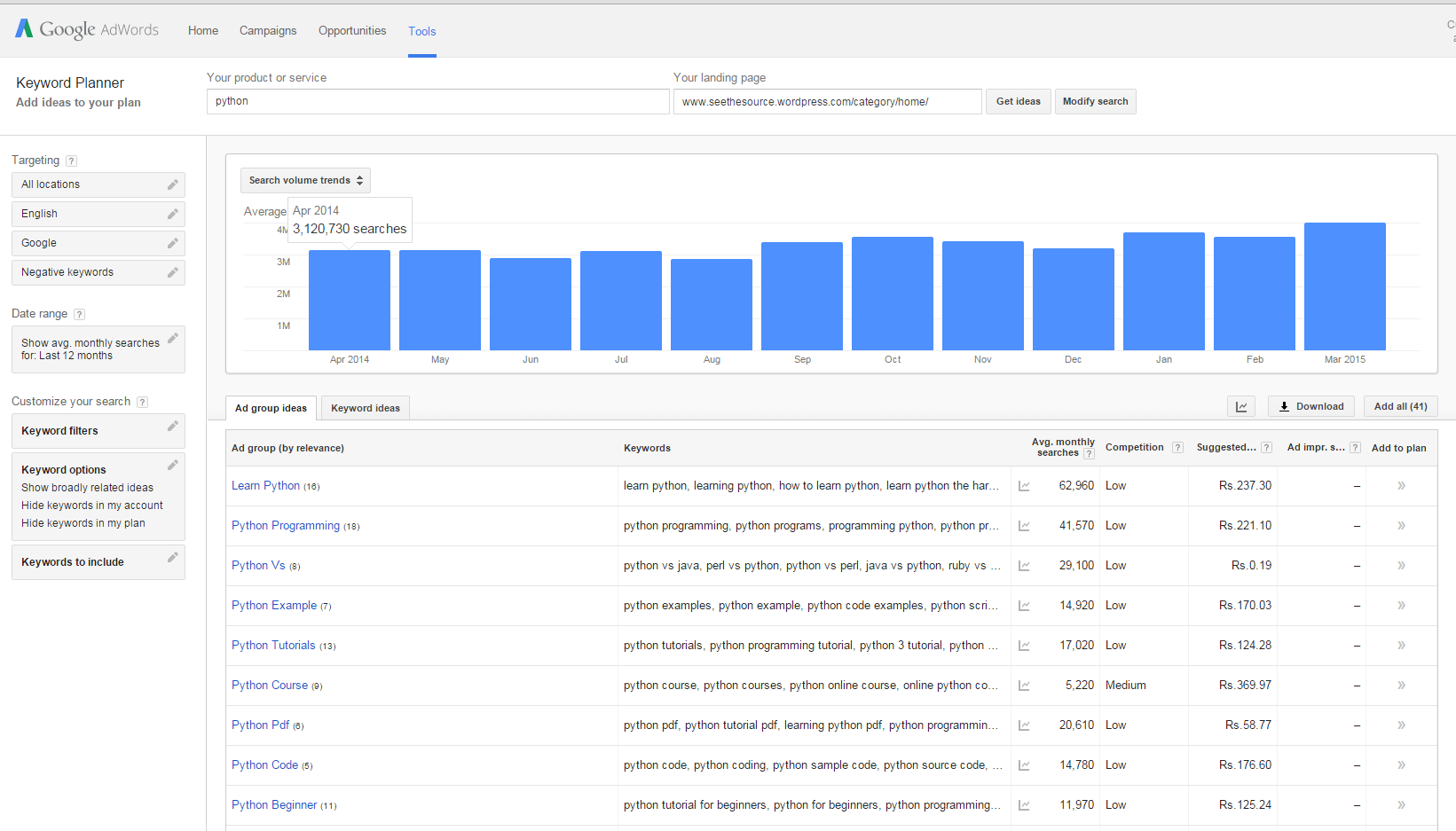1456x831 pixels.
Task: Sort by Ad group (by relevance) header
Action: click(287, 448)
